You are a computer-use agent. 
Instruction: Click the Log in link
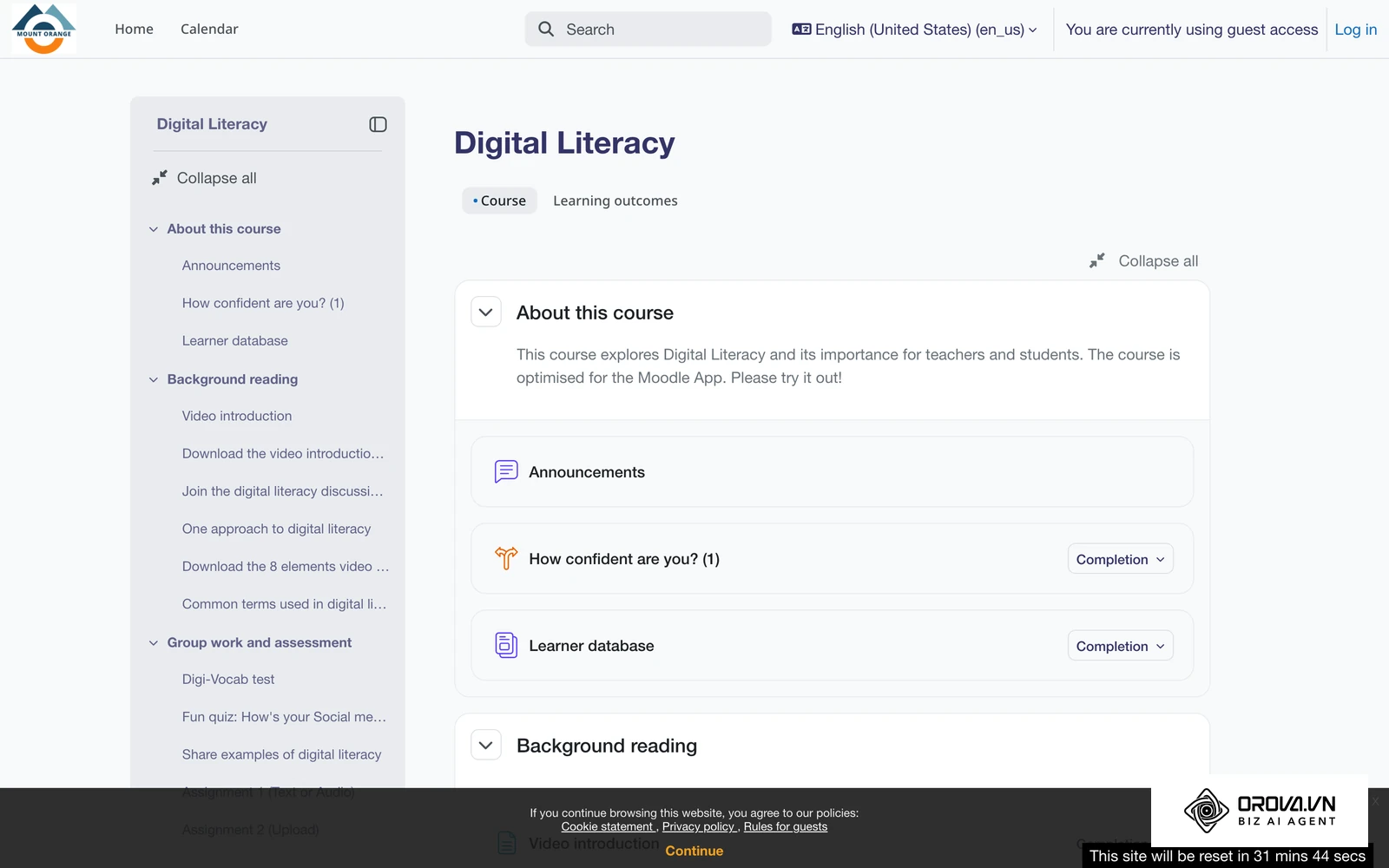tap(1355, 30)
